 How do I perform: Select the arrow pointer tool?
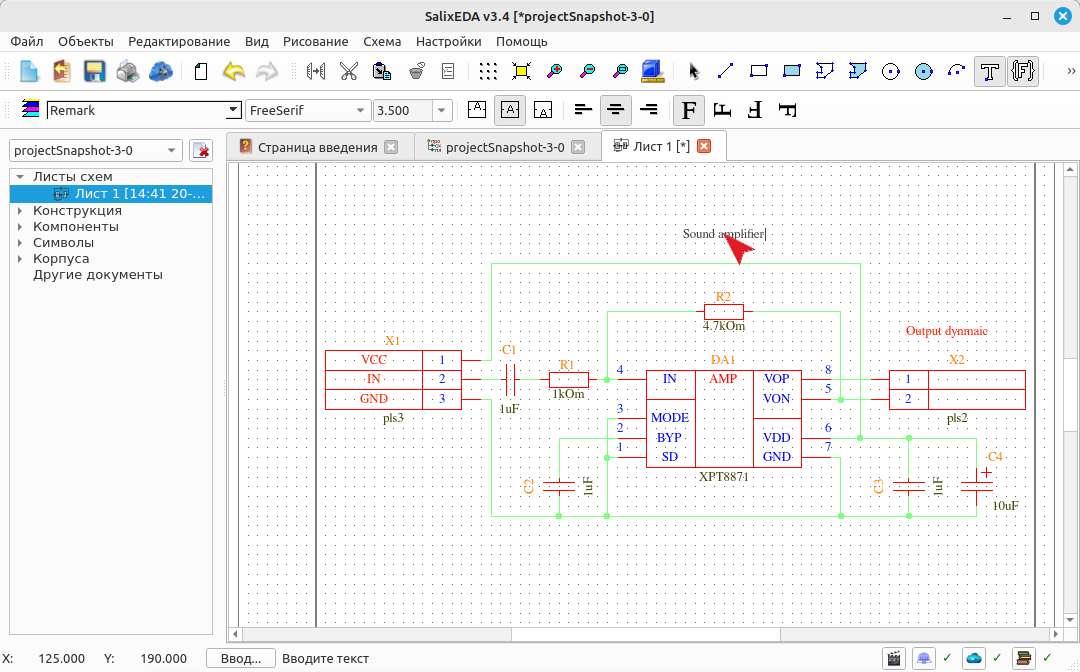(x=693, y=71)
